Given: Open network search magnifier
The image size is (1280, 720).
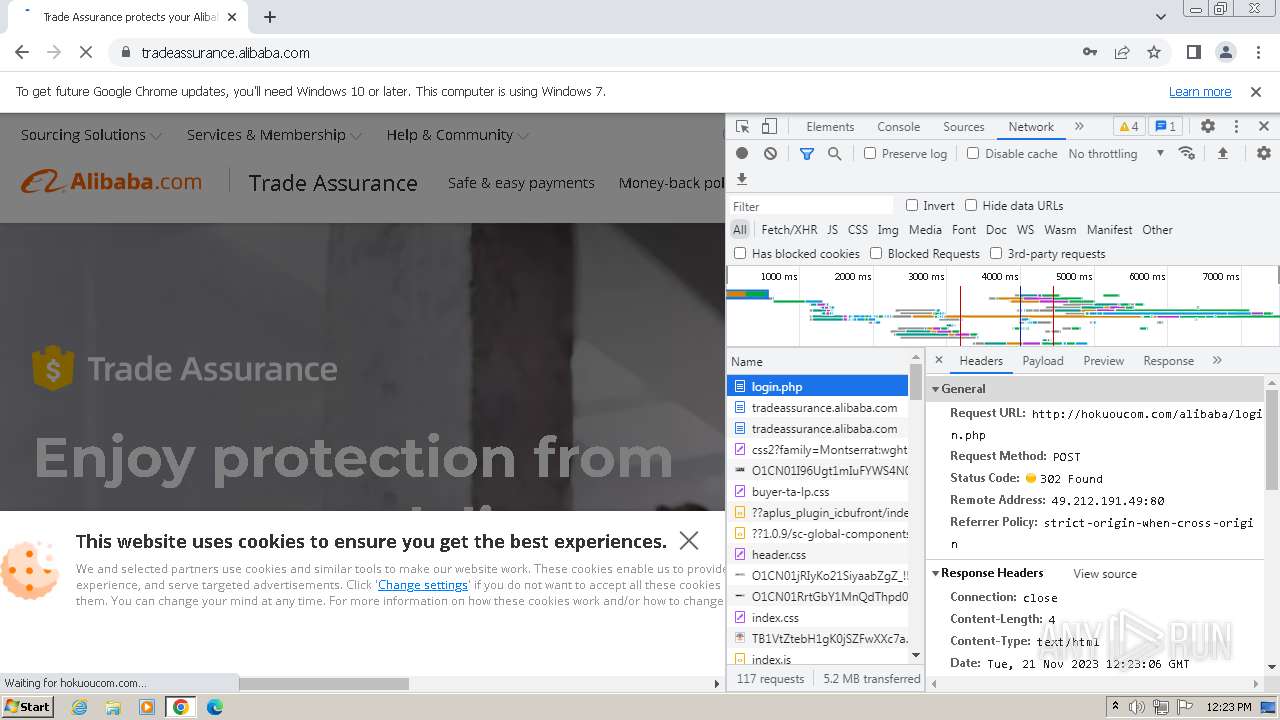Looking at the screenshot, I should 834,154.
